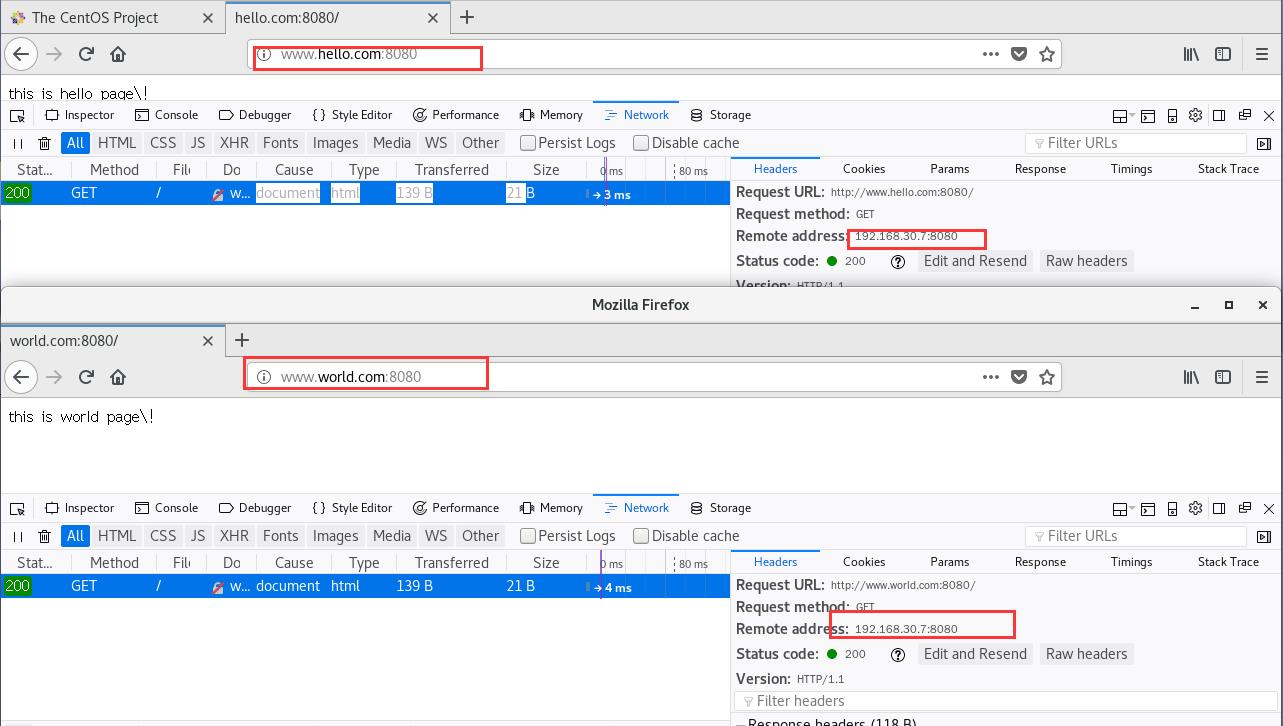1283x726 pixels.
Task: Clear network log in upper devtools
Action: pos(44,143)
